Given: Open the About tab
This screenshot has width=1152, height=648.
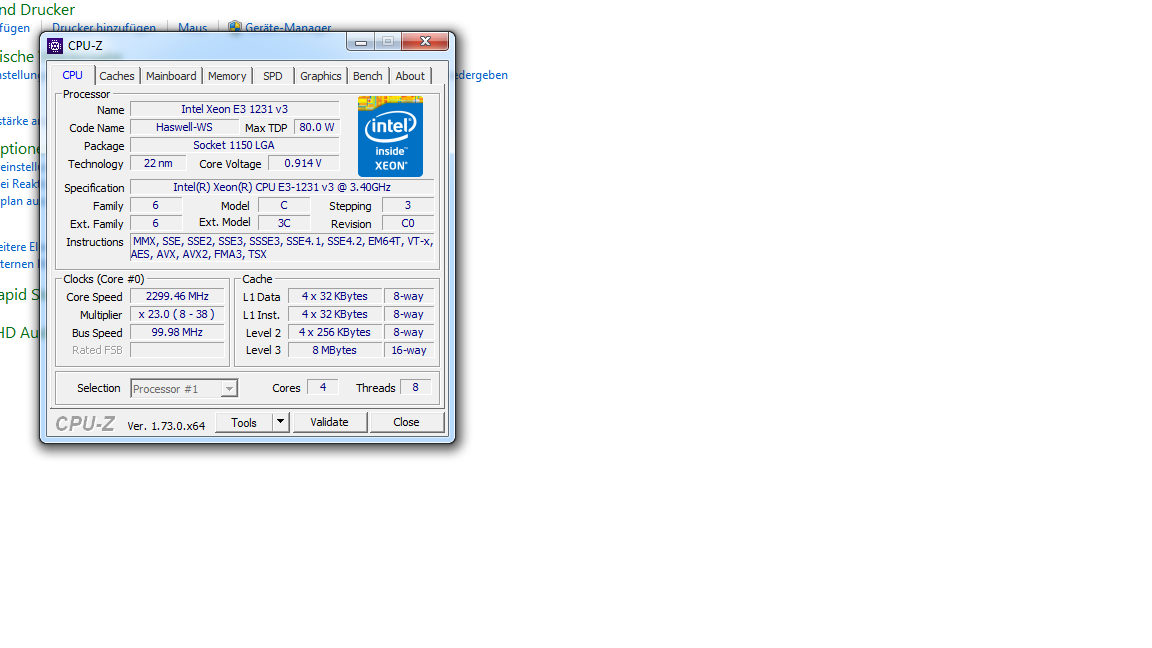Looking at the screenshot, I should click(410, 76).
